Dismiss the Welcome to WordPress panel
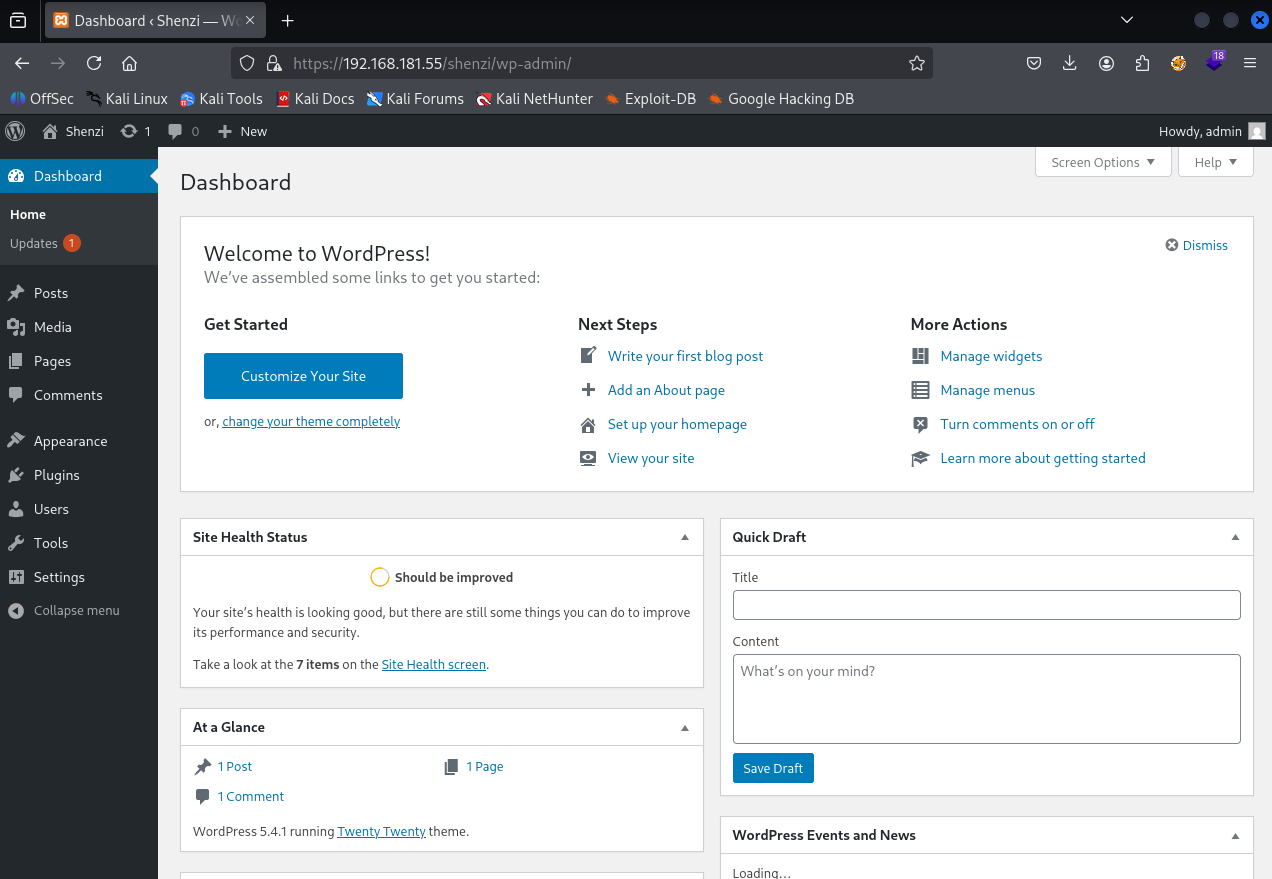 (x=1196, y=245)
